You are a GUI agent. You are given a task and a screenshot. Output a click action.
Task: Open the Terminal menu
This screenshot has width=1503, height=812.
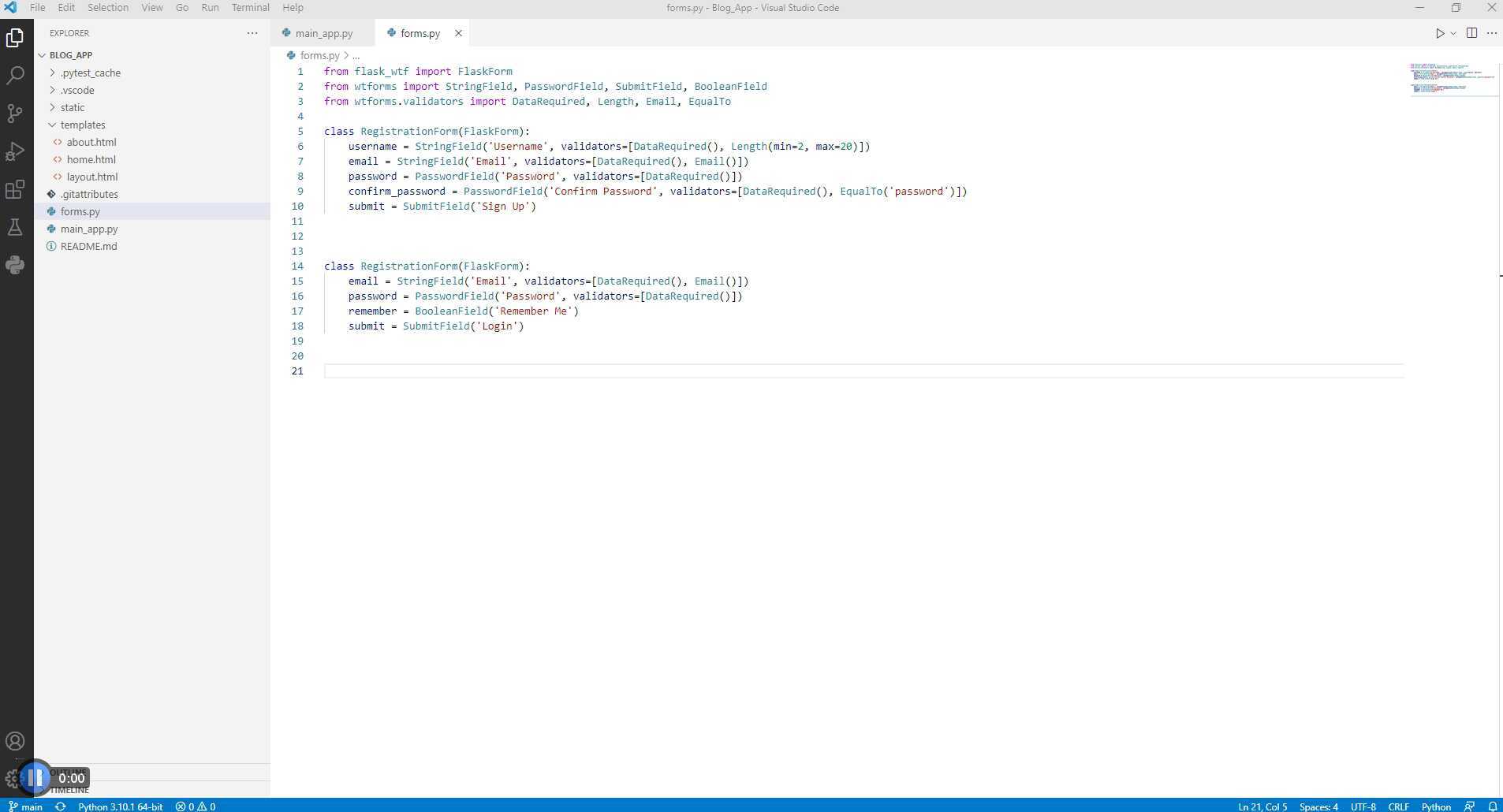pos(250,7)
